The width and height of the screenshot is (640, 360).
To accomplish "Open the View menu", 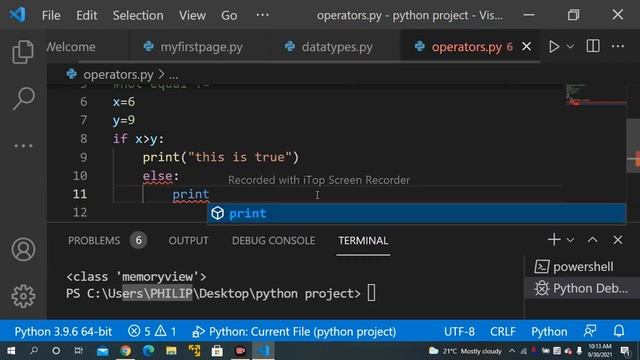I will tap(192, 16).
